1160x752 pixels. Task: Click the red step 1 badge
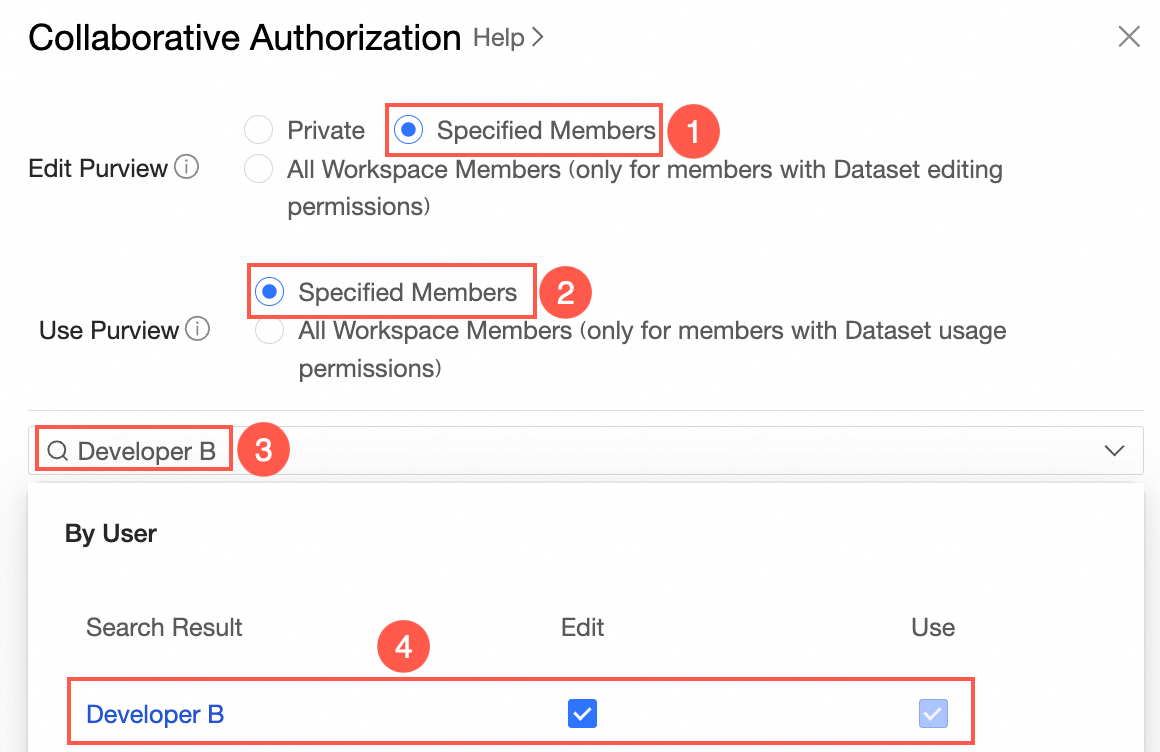click(x=694, y=130)
